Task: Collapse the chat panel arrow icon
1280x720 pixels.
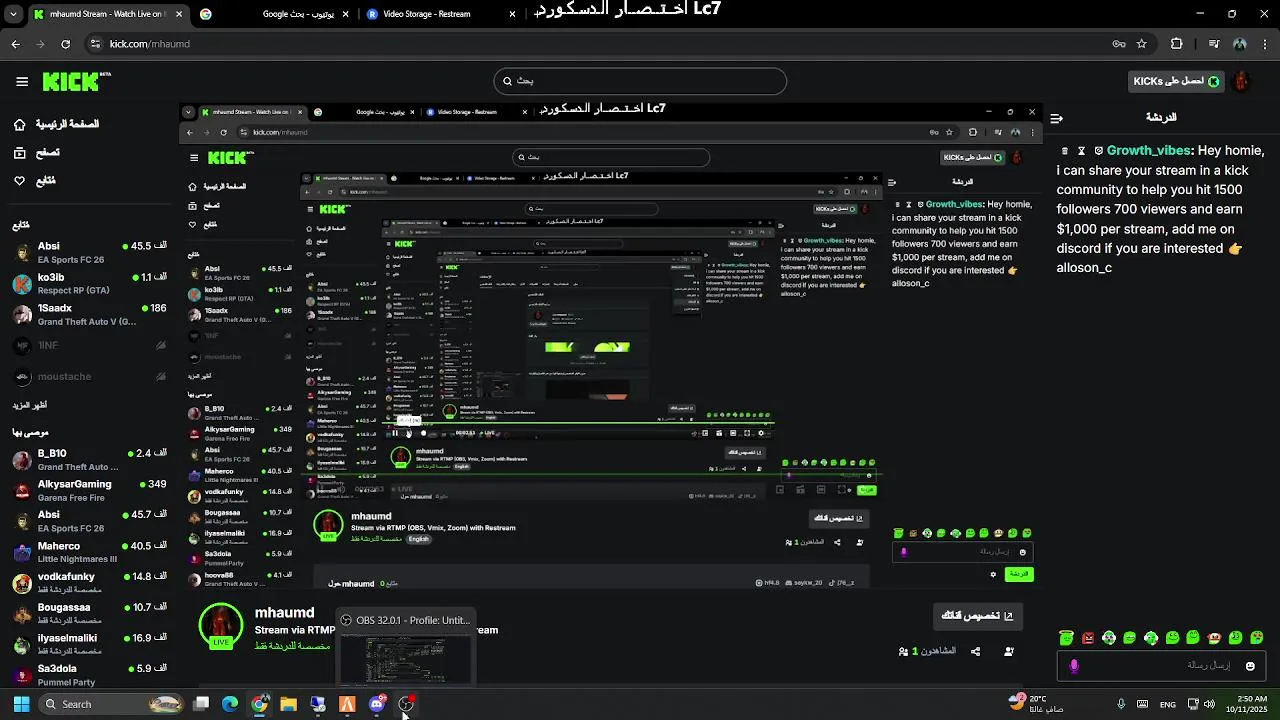Action: pyautogui.click(x=1056, y=118)
